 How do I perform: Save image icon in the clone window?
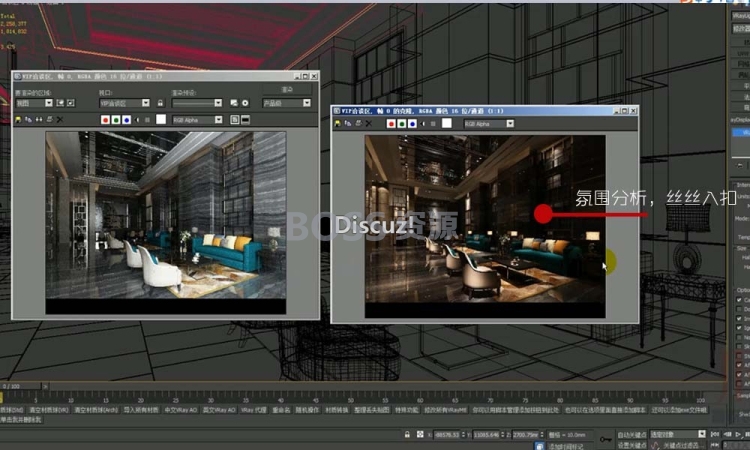click(338, 123)
